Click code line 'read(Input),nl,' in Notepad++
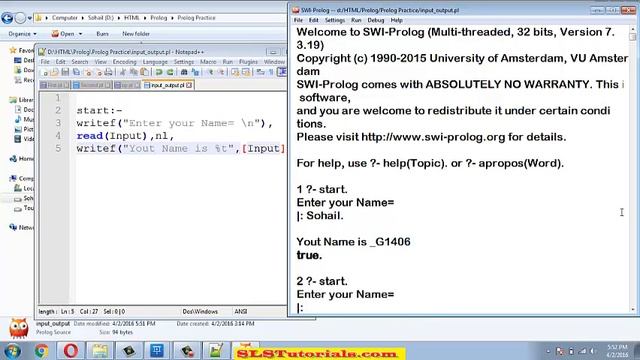 click(125, 136)
